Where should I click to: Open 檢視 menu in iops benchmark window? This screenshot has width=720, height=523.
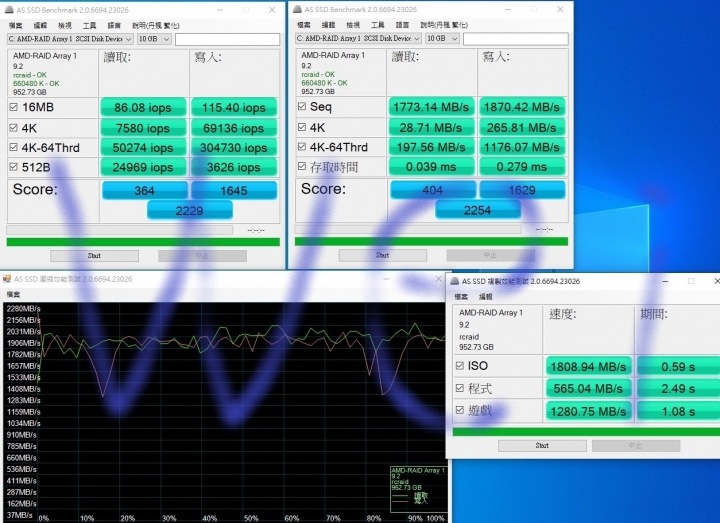(65, 25)
